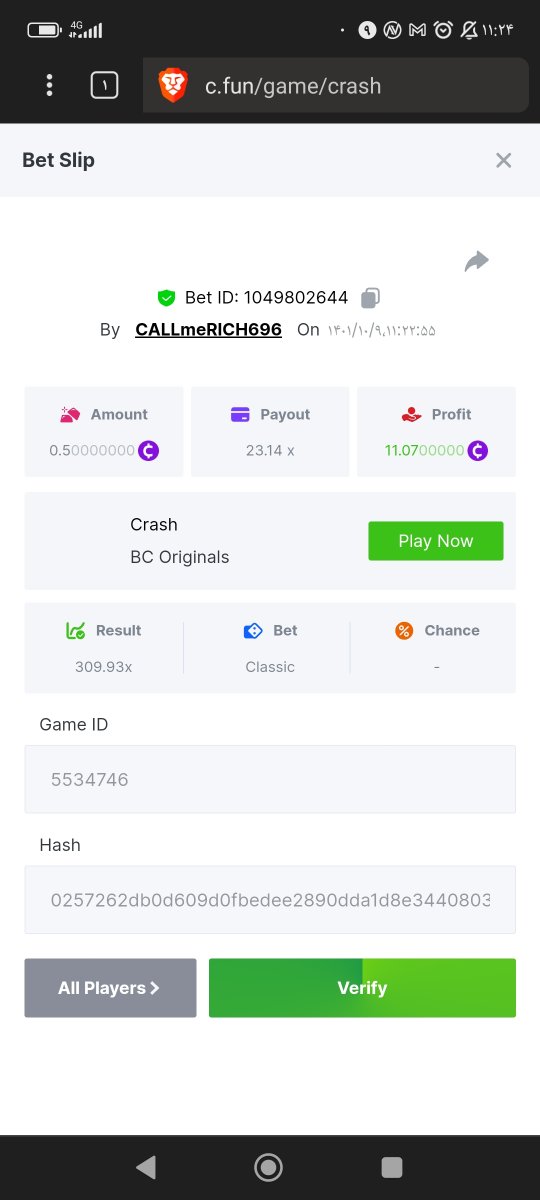This screenshot has width=540, height=1200.
Task: Tap the Android recent apps square
Action: tap(392, 1167)
